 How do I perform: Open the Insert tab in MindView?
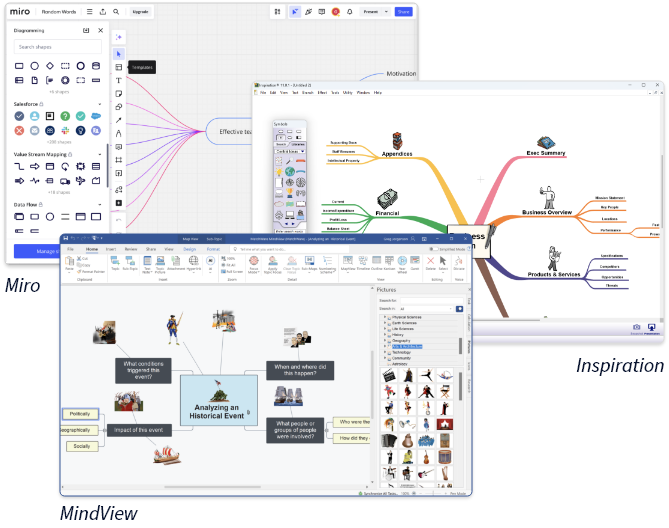click(111, 249)
